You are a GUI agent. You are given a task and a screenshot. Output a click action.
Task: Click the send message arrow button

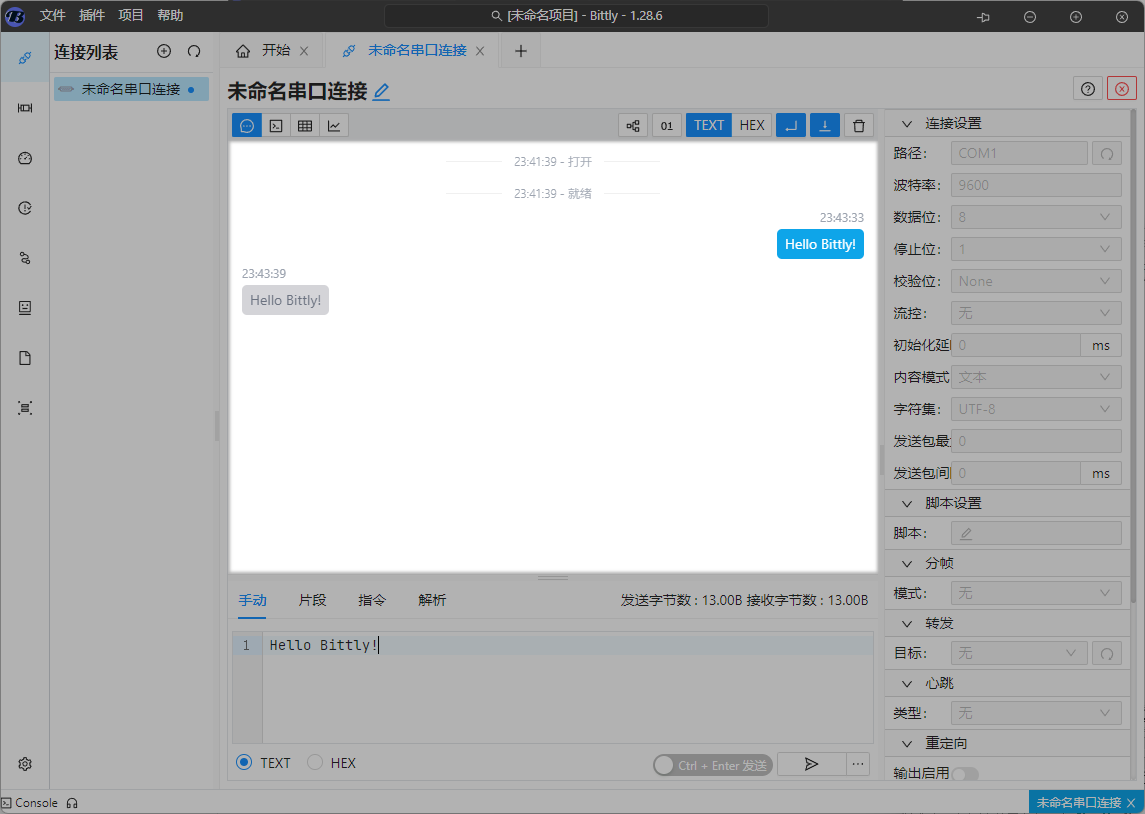[x=811, y=764]
